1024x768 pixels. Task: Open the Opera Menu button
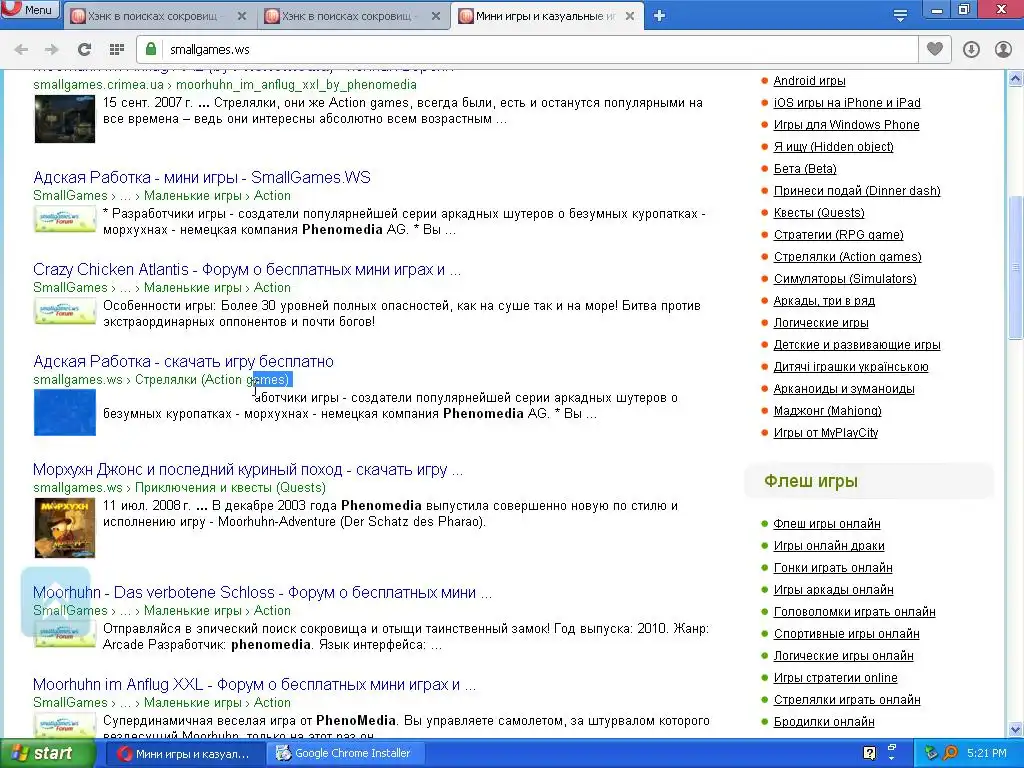click(30, 9)
